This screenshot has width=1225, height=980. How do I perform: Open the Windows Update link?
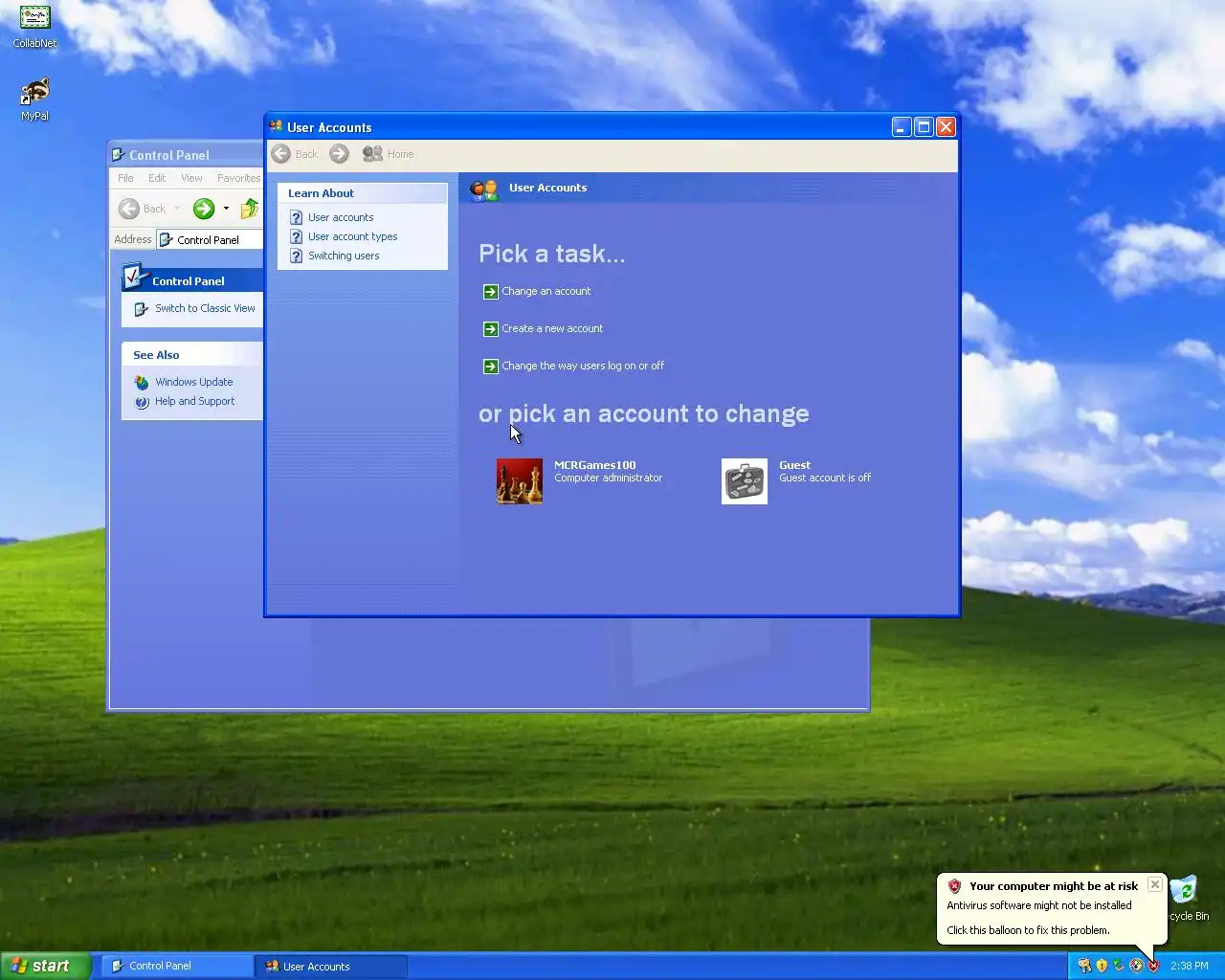(x=193, y=382)
